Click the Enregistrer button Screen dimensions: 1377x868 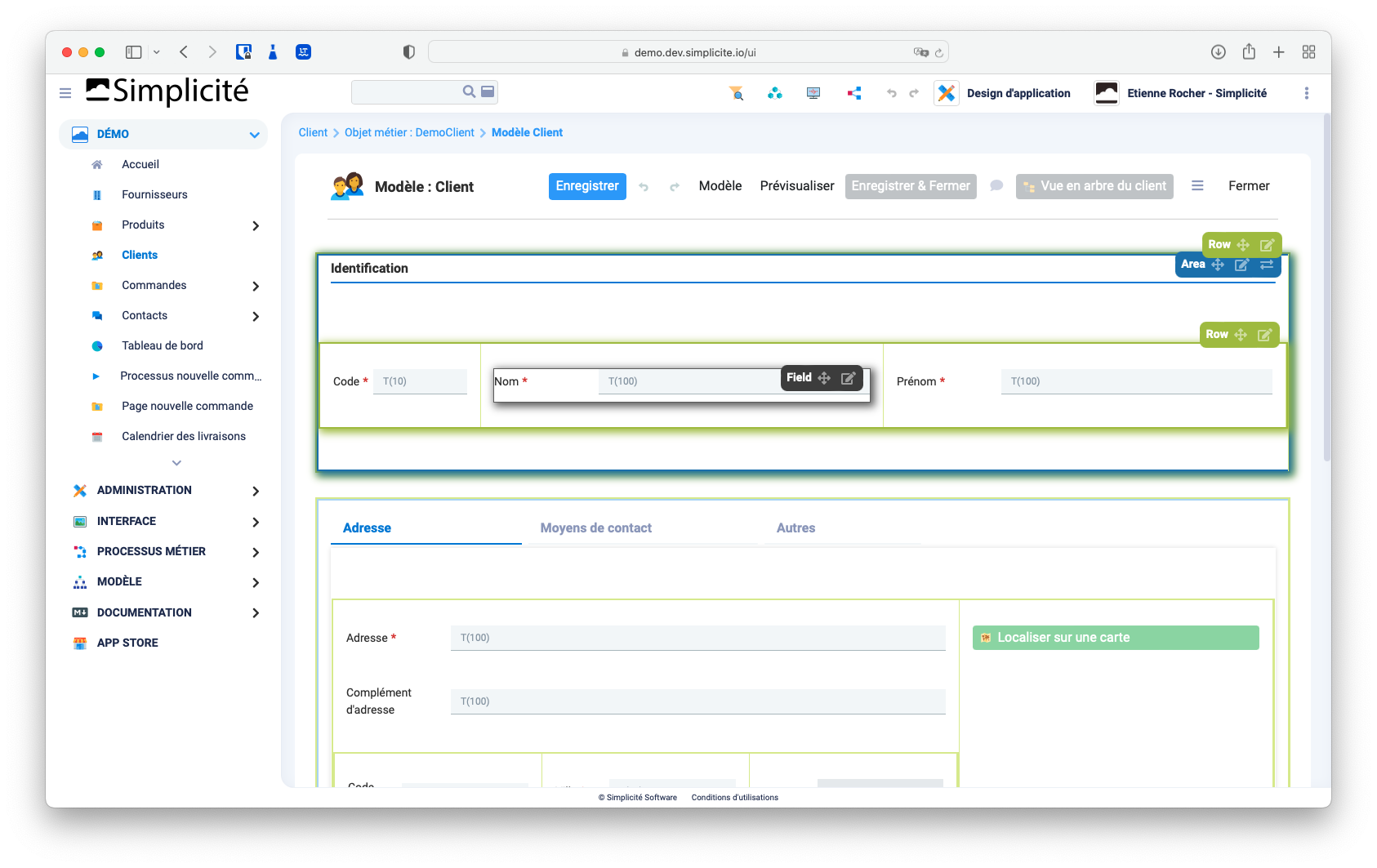pyautogui.click(x=587, y=186)
